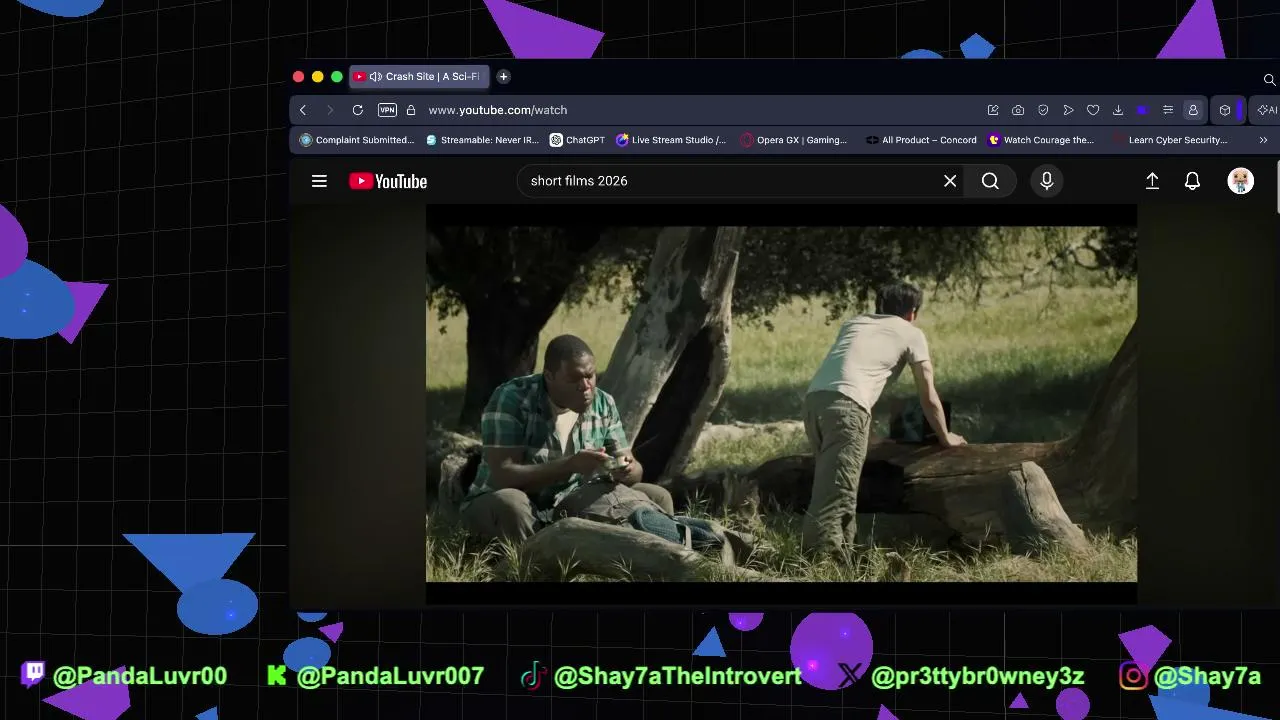Go back with browser back arrow
The width and height of the screenshot is (1280, 720).
click(x=303, y=110)
